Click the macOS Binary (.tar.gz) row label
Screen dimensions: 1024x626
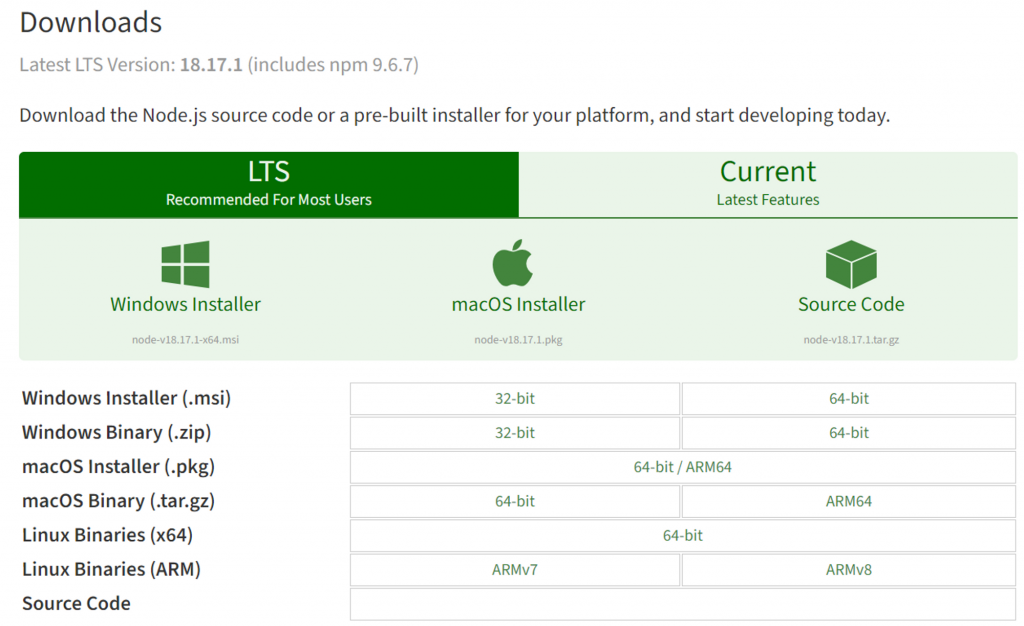pyautogui.click(x=118, y=501)
